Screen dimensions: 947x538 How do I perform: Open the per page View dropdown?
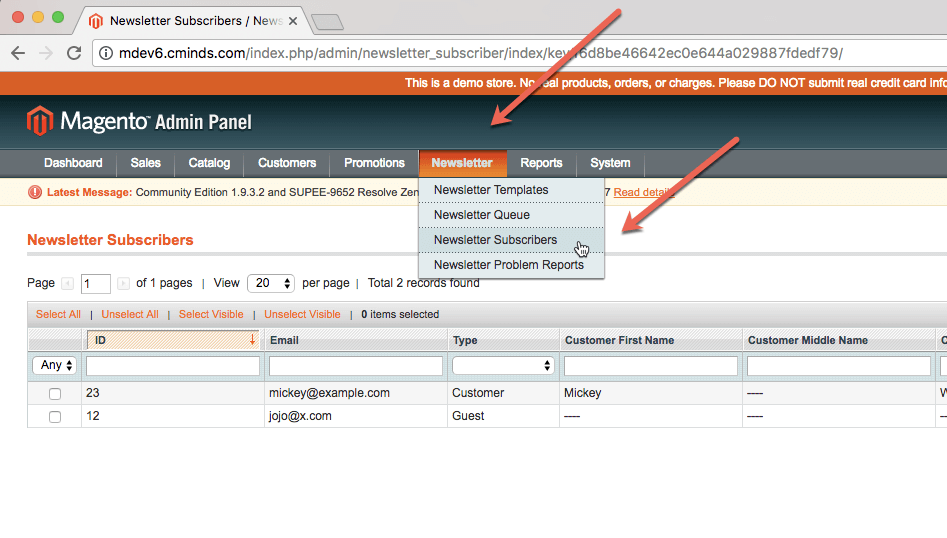270,284
